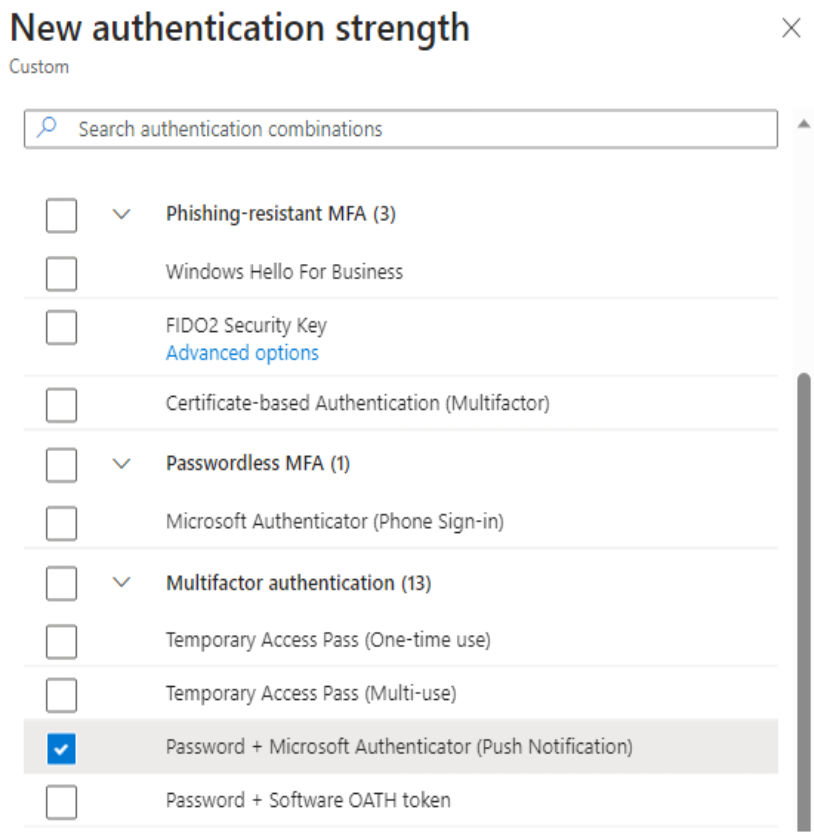Select all Passwordless MFA group checkbox
814x839 pixels.
pos(62,465)
